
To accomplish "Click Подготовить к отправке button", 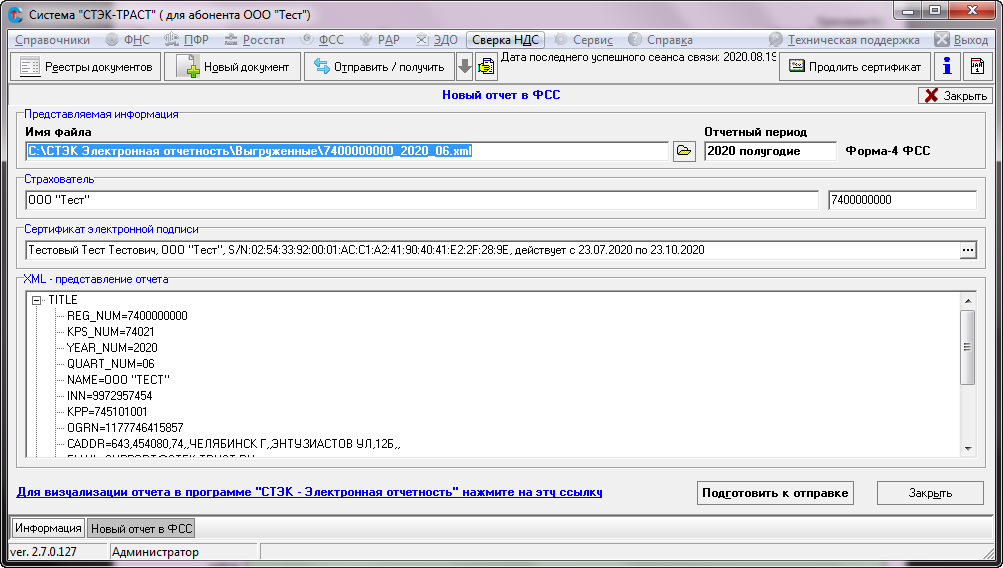I will (x=775, y=493).
